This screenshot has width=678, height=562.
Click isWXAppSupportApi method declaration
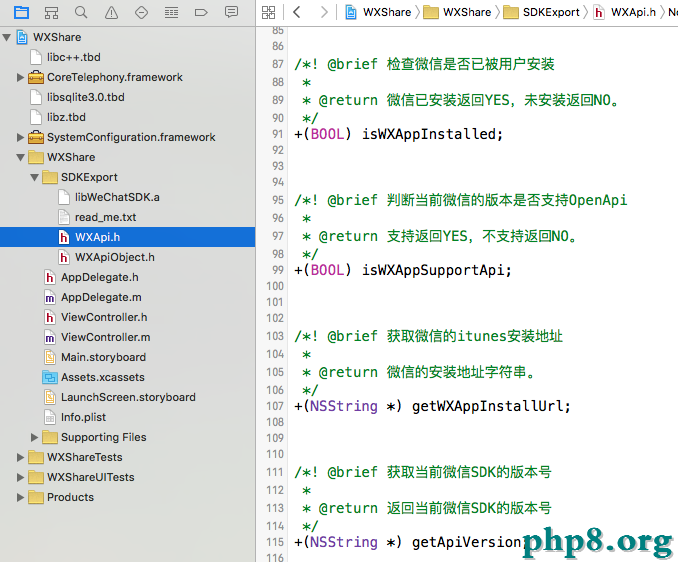[437, 270]
